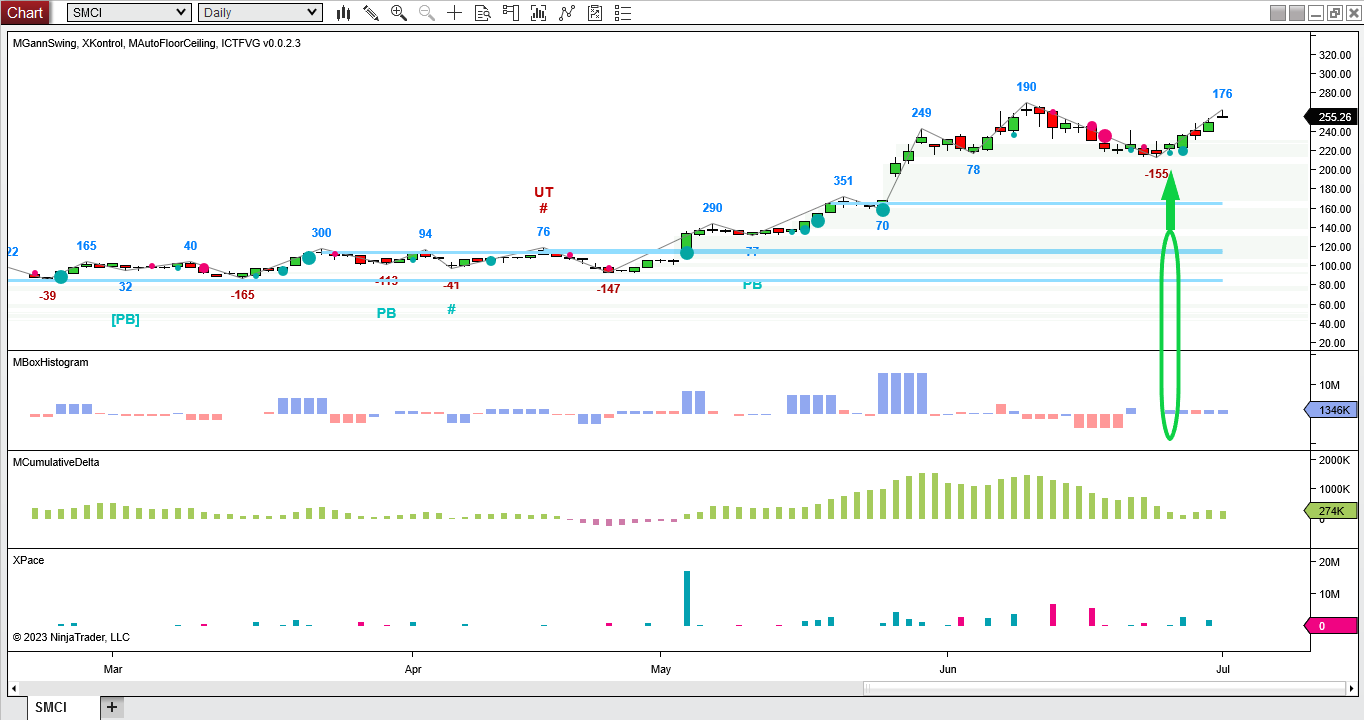Select the XPace panel label

coord(28,560)
